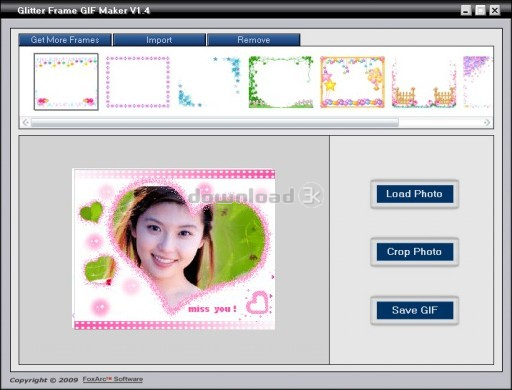
Task: Load a photo into the frame
Action: click(x=414, y=194)
